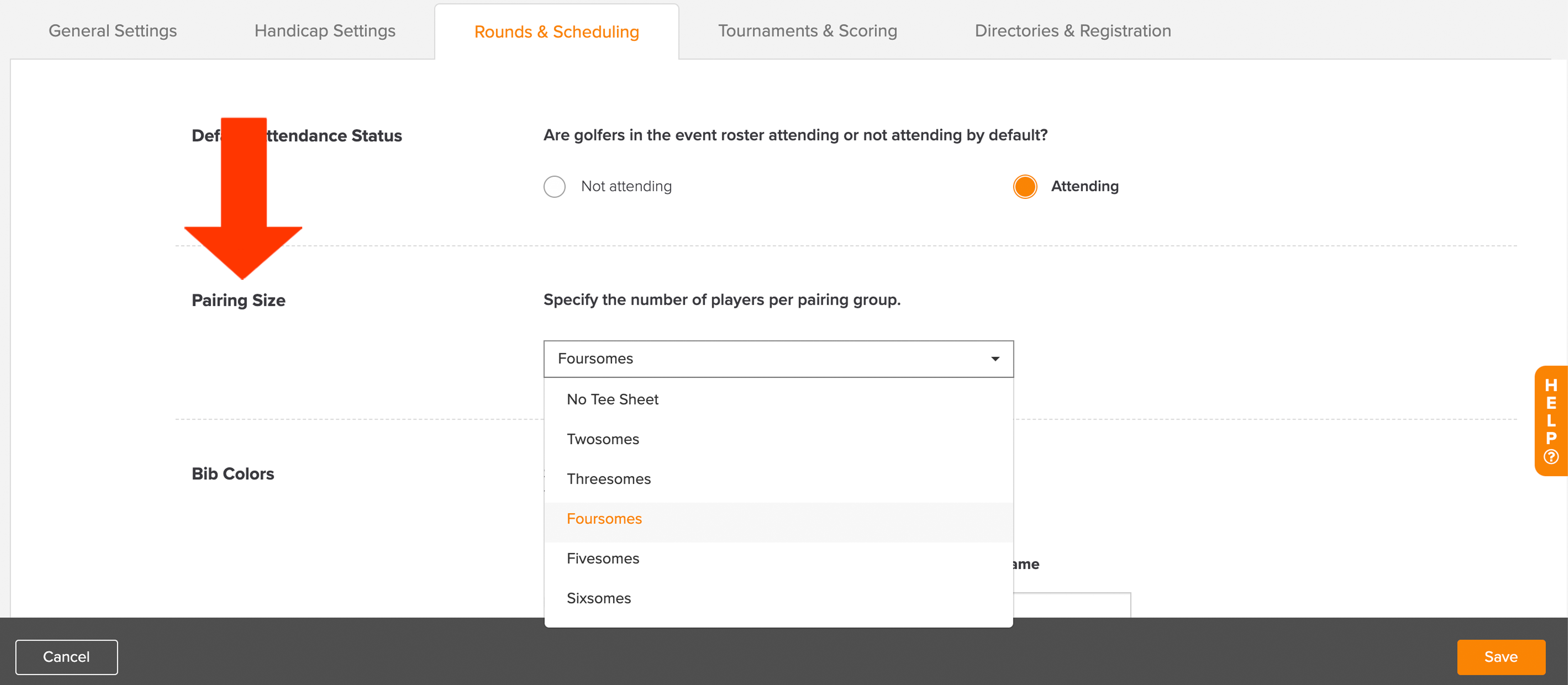Viewport: 1568px width, 685px height.
Task: Click the Pairing Size heading
Action: [x=239, y=300]
